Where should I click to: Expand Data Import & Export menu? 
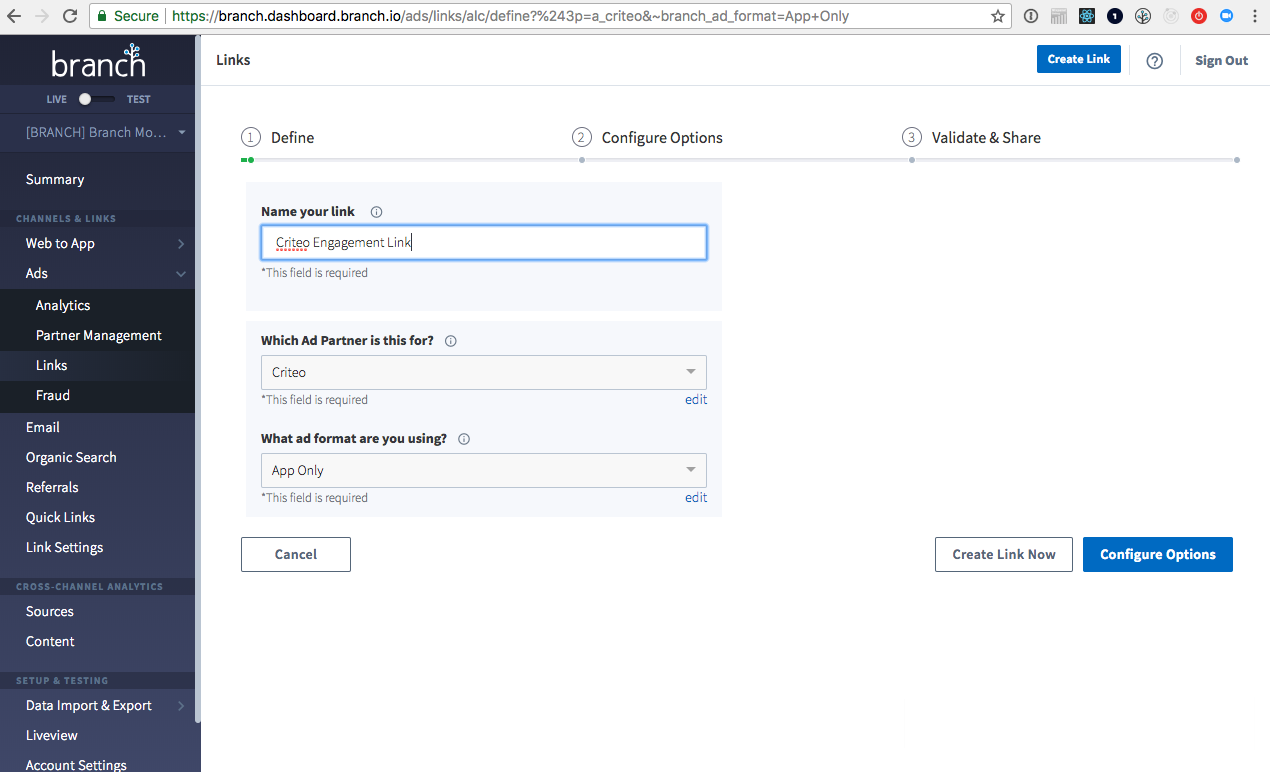click(100, 705)
